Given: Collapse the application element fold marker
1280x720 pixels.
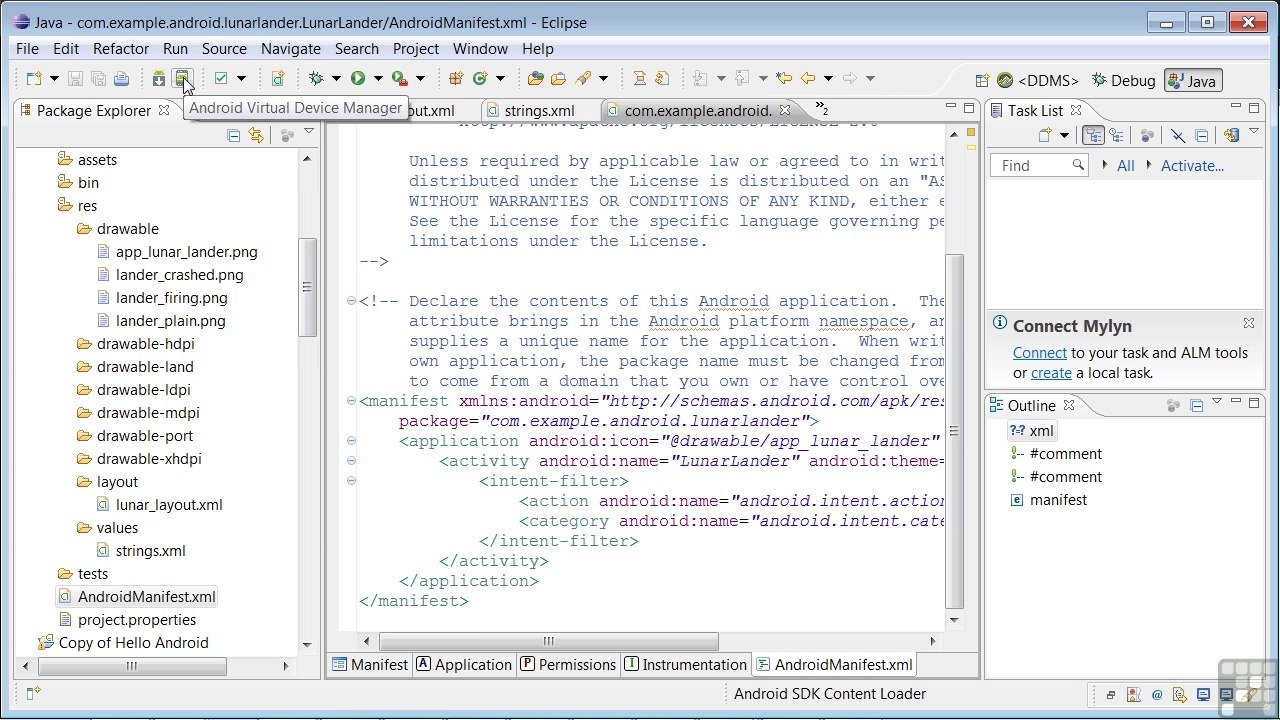Looking at the screenshot, I should [351, 441].
